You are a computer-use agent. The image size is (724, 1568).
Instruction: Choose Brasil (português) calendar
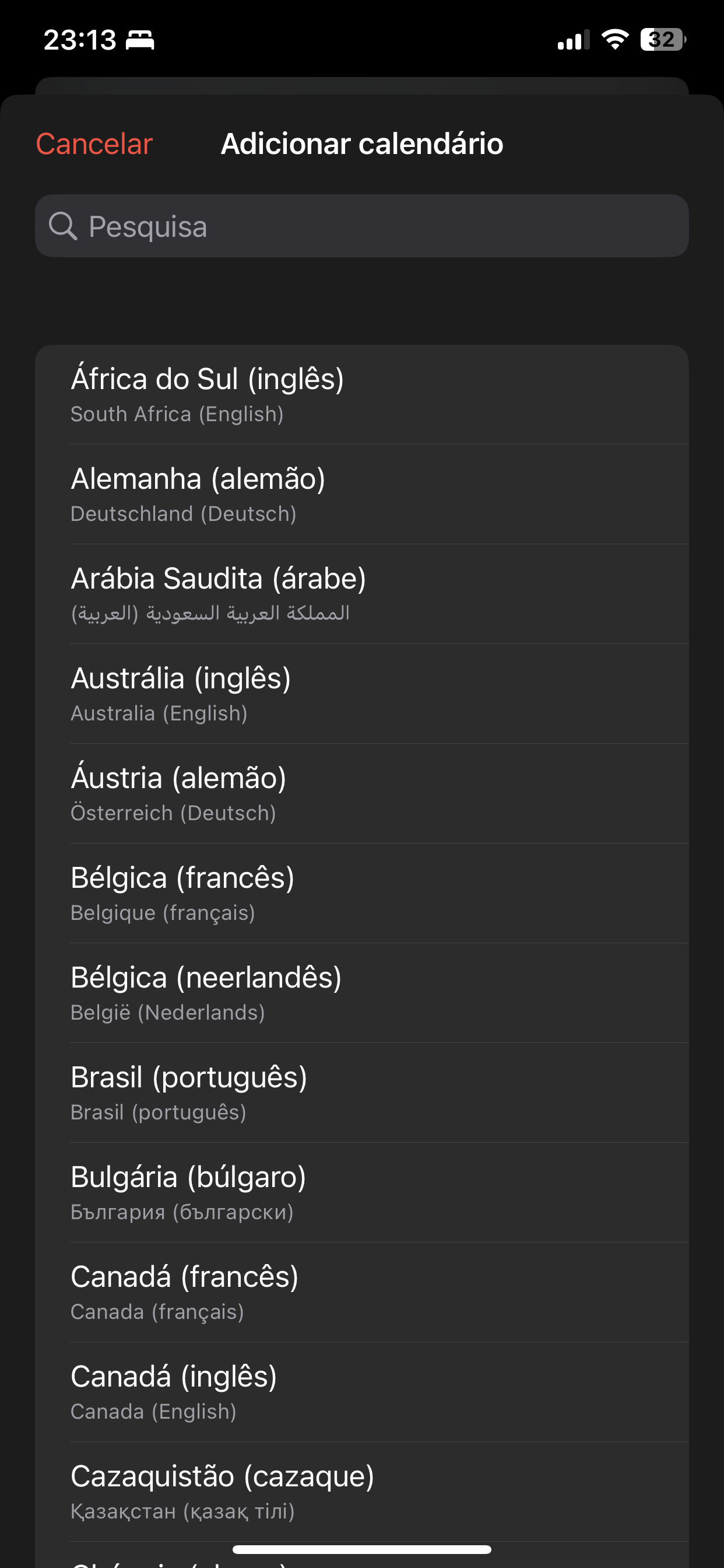coord(362,1093)
